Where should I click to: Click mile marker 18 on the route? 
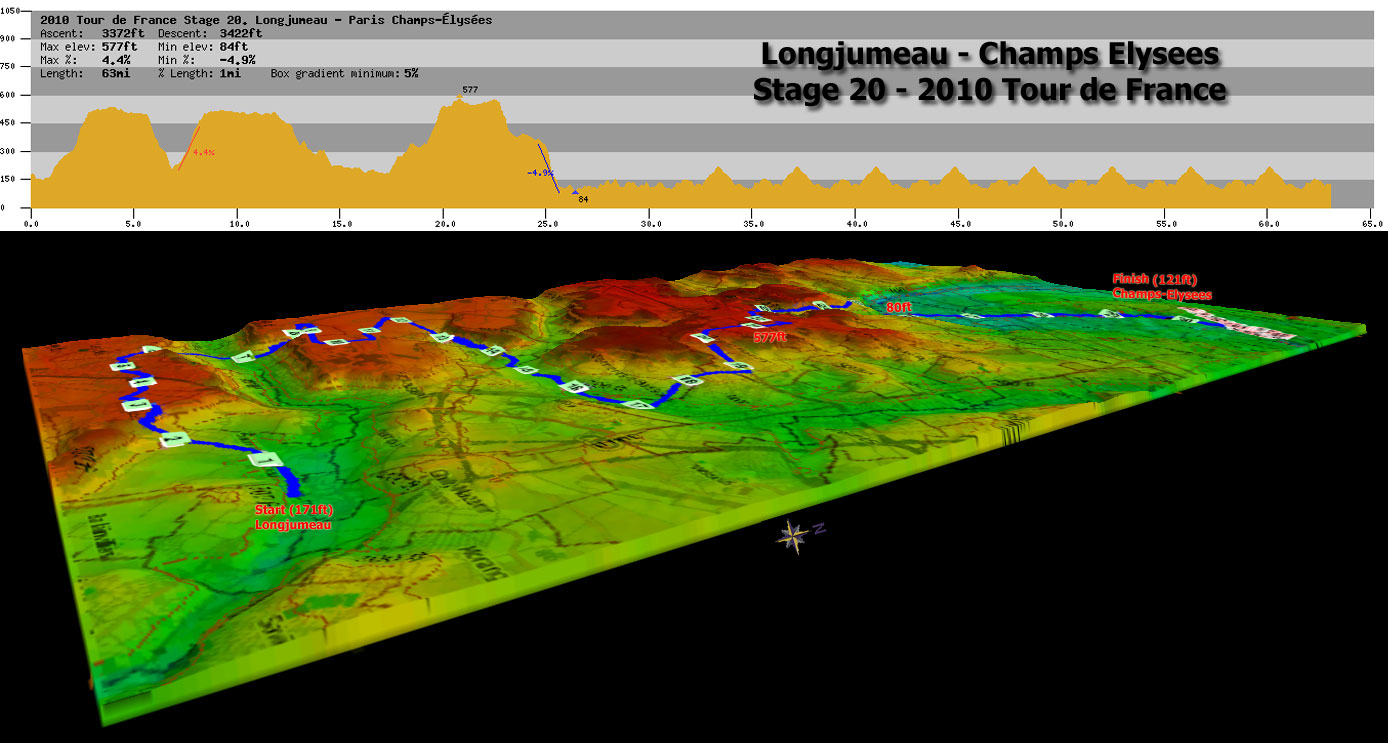(686, 380)
